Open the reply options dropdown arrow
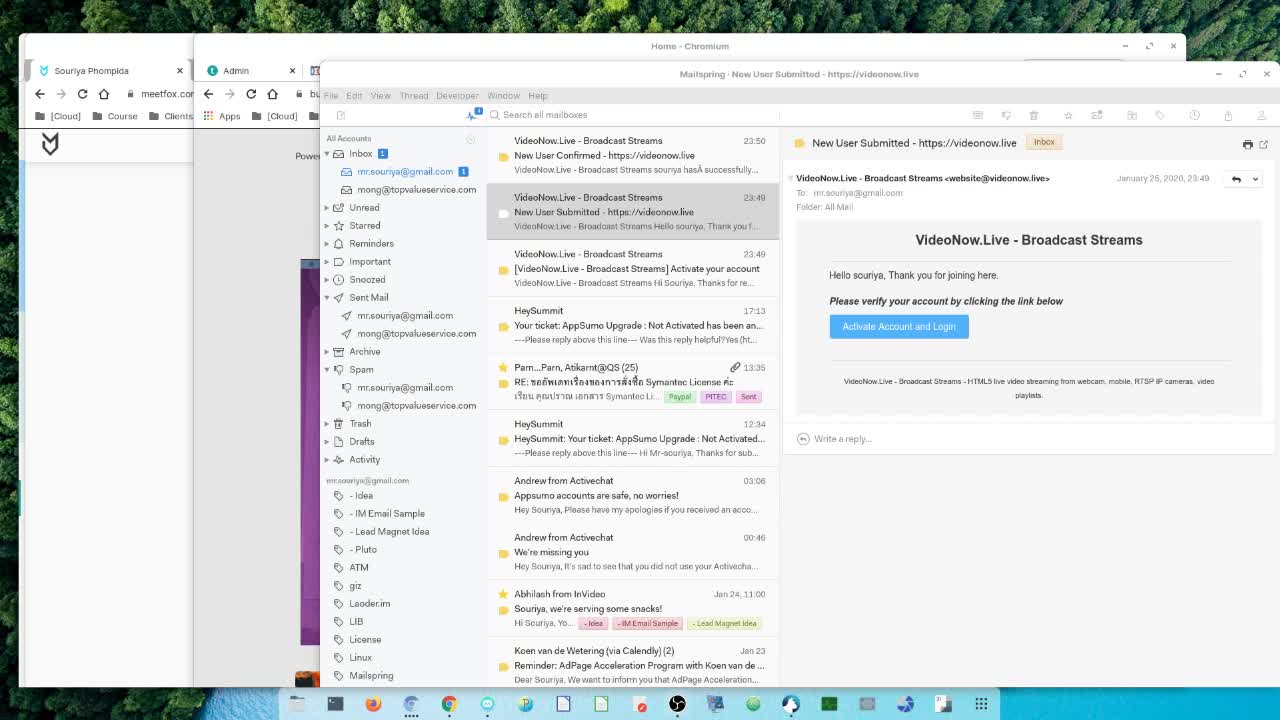This screenshot has height=720, width=1280. 1255,179
